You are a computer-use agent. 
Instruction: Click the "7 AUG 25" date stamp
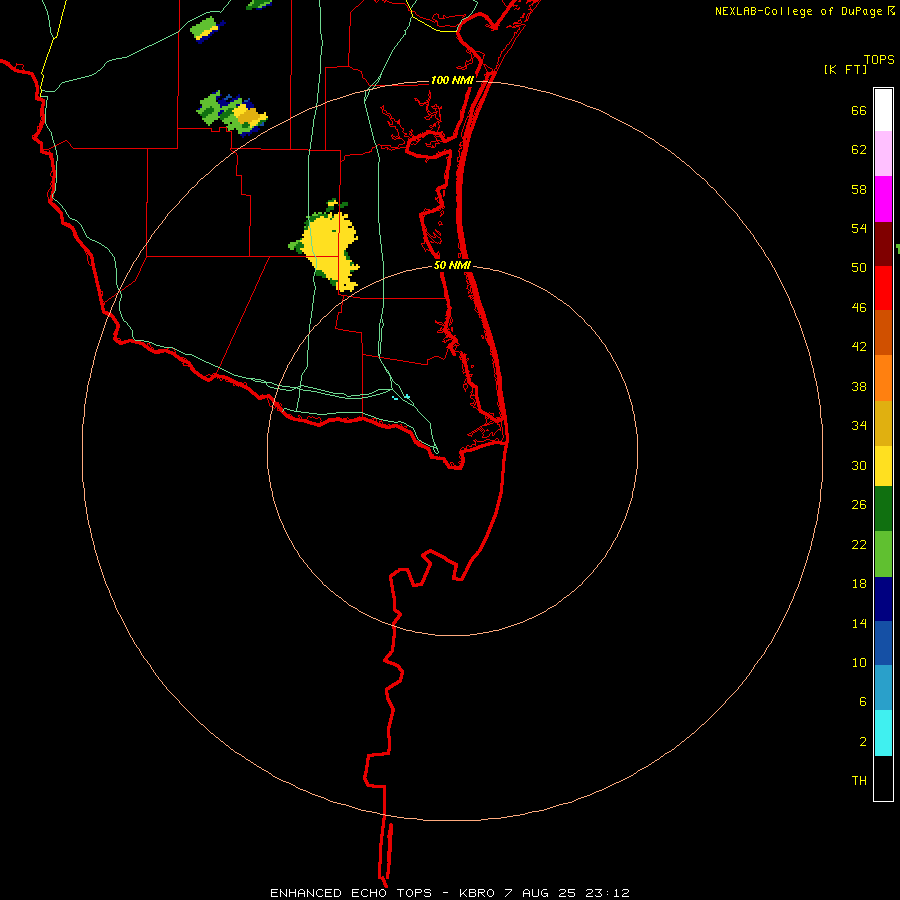541,893
